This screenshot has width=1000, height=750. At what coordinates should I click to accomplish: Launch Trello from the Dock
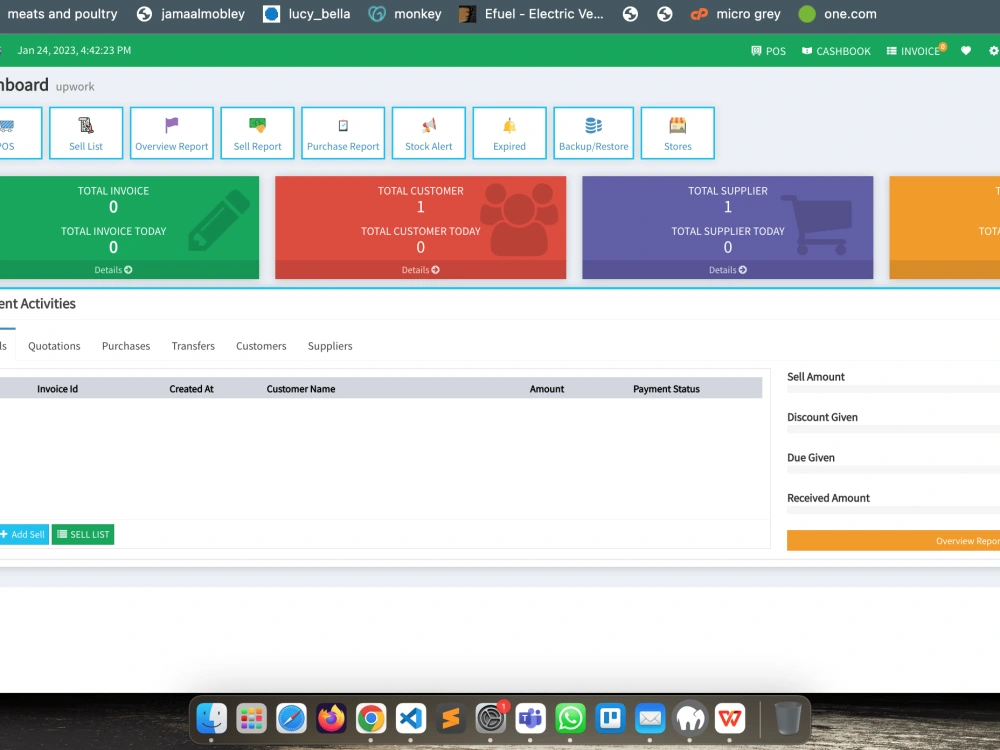click(610, 719)
